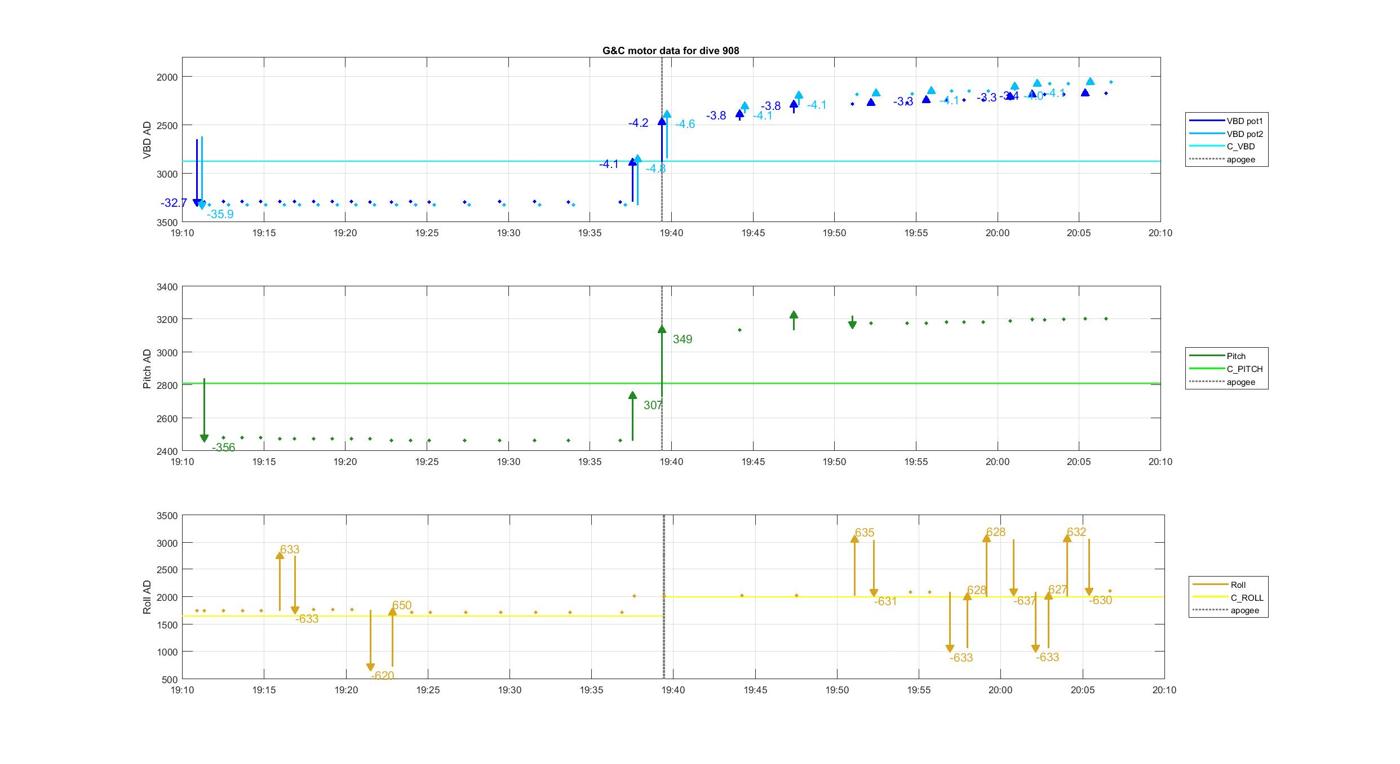
Task: Click "apogee" in the Roll plot legend
Action: [x=1228, y=611]
